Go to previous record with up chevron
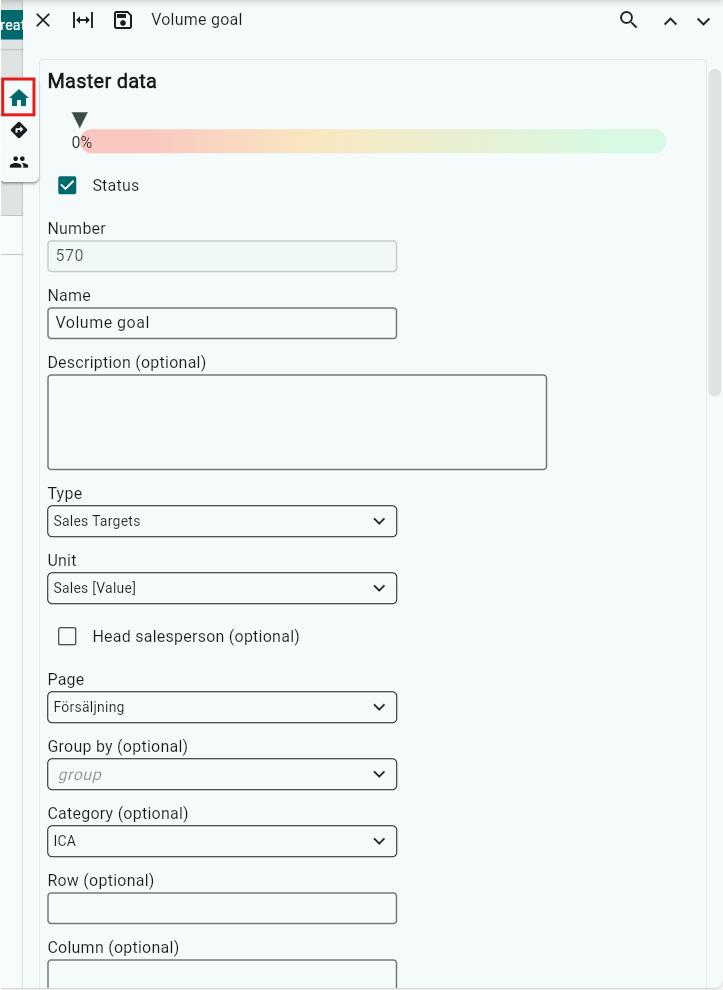This screenshot has height=990, width=723. click(x=671, y=21)
